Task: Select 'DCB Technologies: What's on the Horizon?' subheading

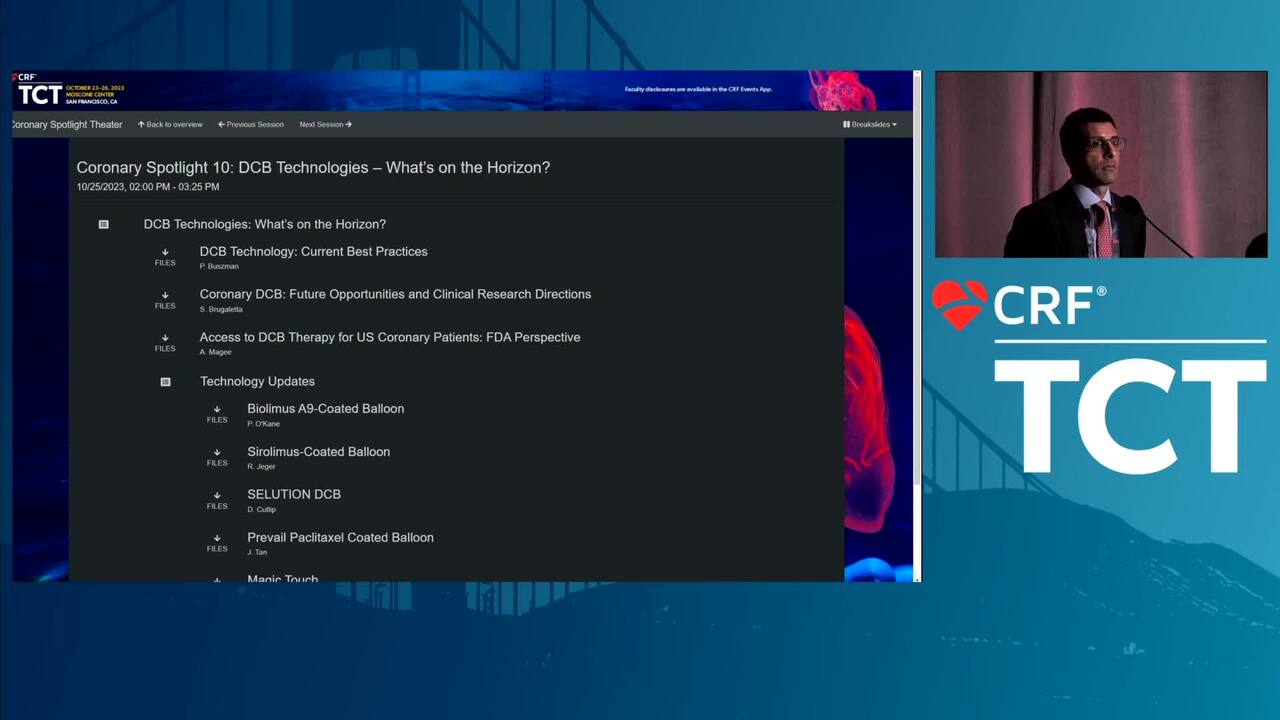Action: point(265,224)
